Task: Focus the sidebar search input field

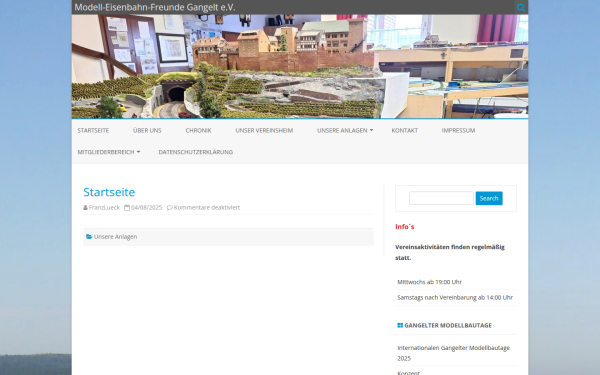Action: tap(441, 198)
